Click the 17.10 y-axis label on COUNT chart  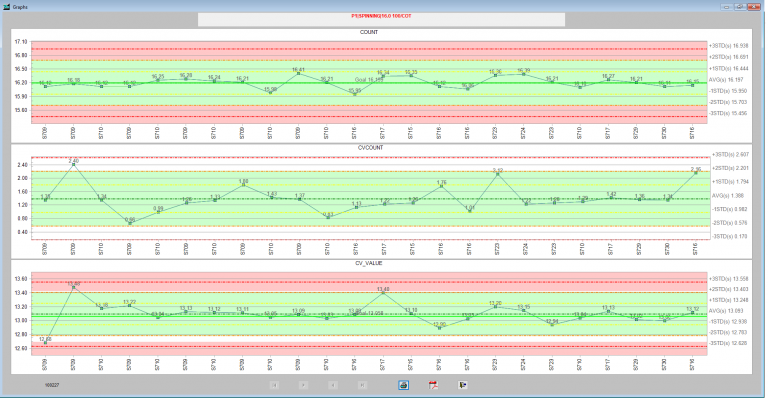[21, 42]
